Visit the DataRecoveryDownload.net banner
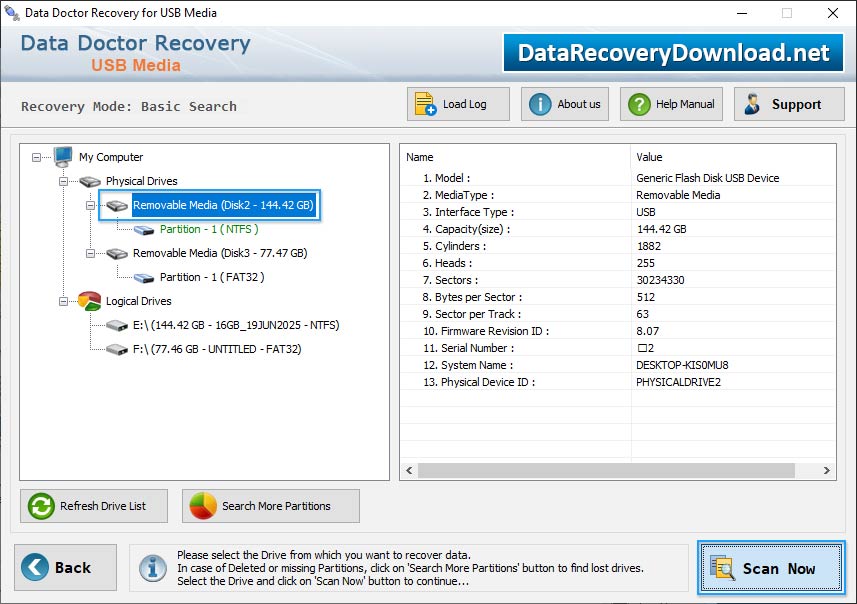The image size is (857, 604). pyautogui.click(x=673, y=52)
